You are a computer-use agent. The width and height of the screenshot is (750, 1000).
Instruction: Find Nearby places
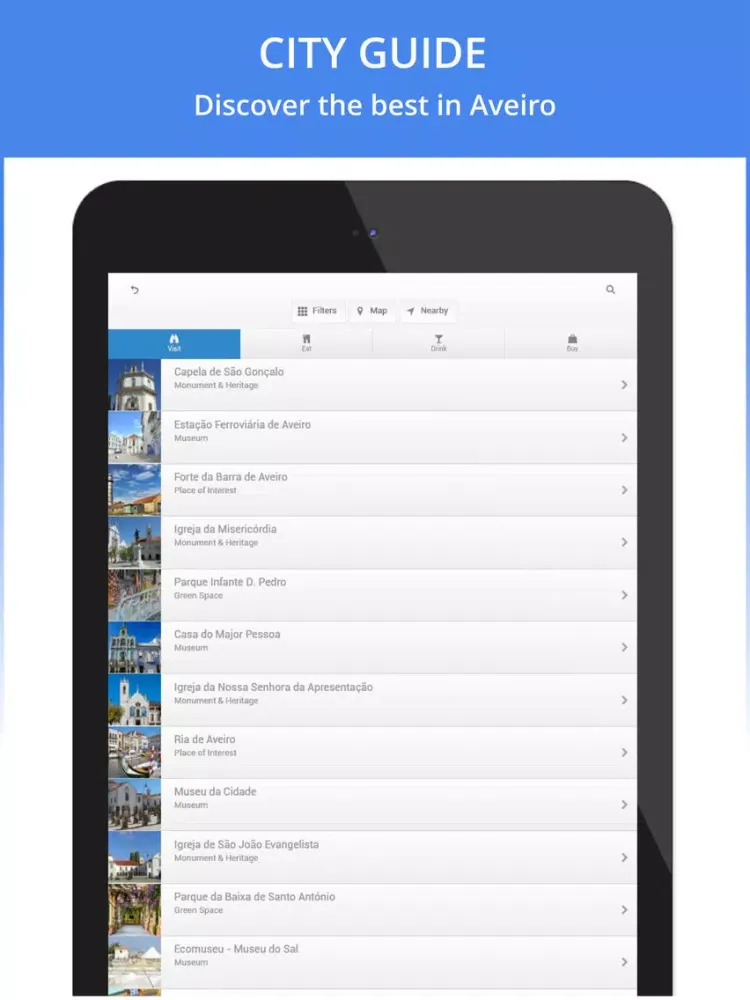[x=428, y=311]
